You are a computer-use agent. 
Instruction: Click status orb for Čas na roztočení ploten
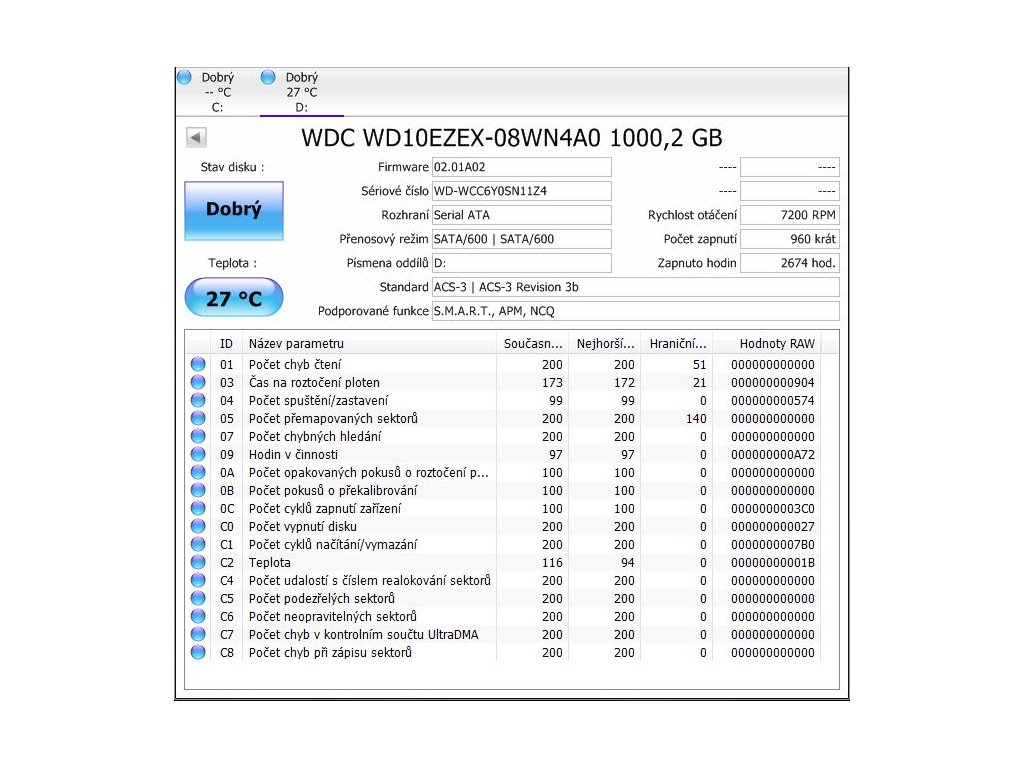[x=198, y=382]
